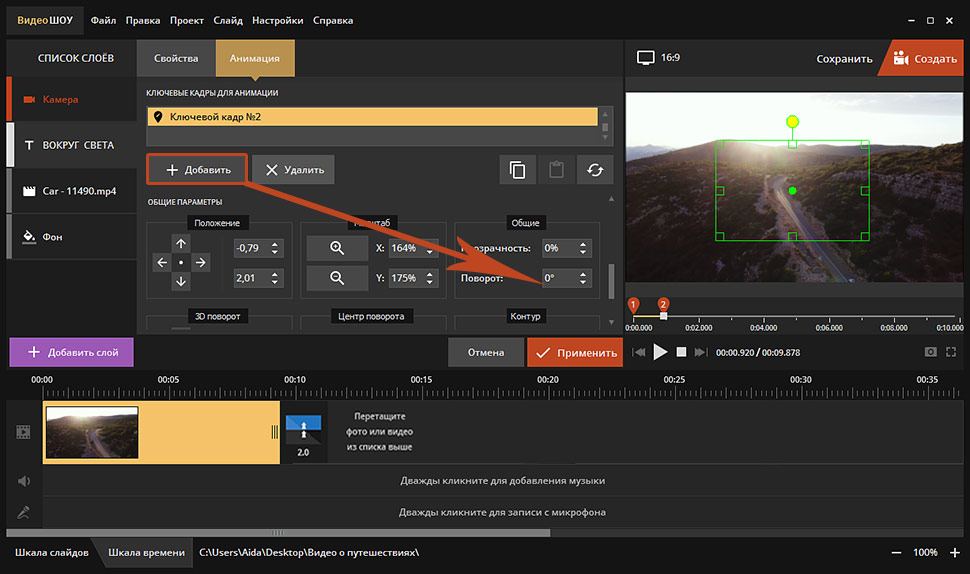
Task: Open the Файл menu
Action: [103, 20]
